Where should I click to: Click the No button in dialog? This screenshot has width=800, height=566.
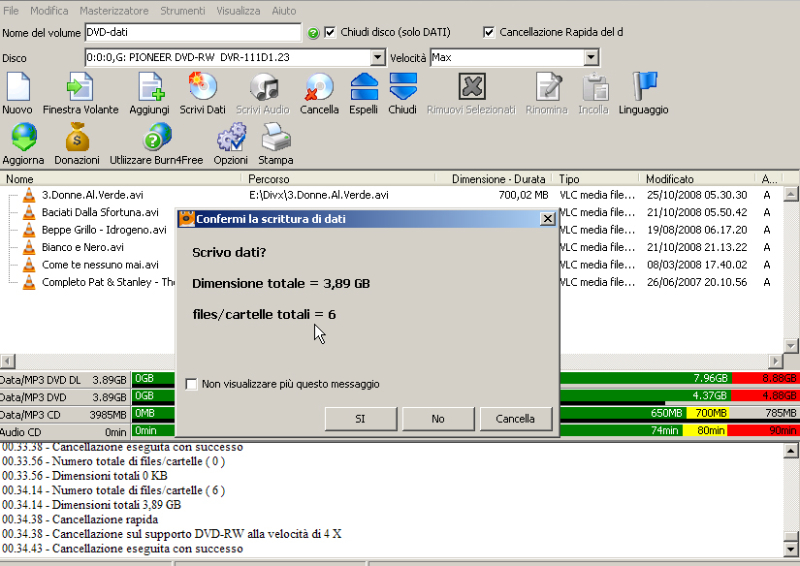(x=438, y=419)
